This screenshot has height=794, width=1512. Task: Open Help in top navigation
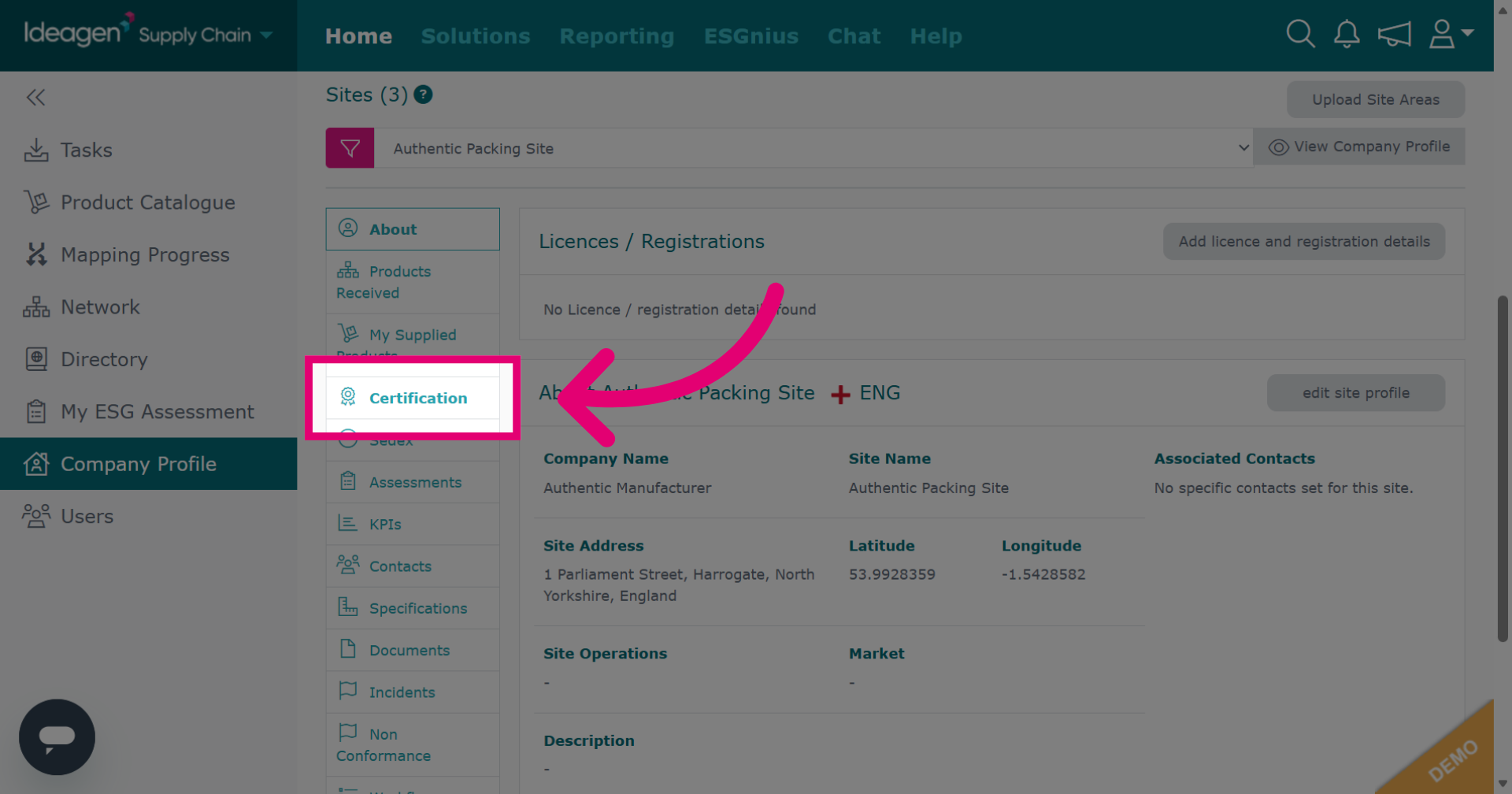(936, 36)
